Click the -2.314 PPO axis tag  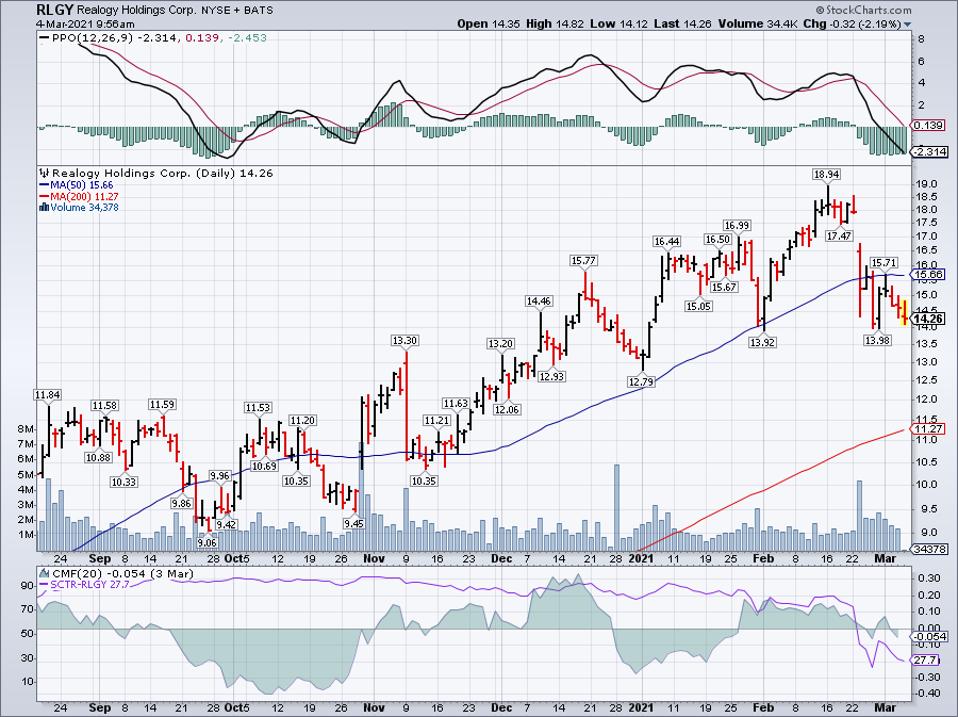[x=929, y=151]
